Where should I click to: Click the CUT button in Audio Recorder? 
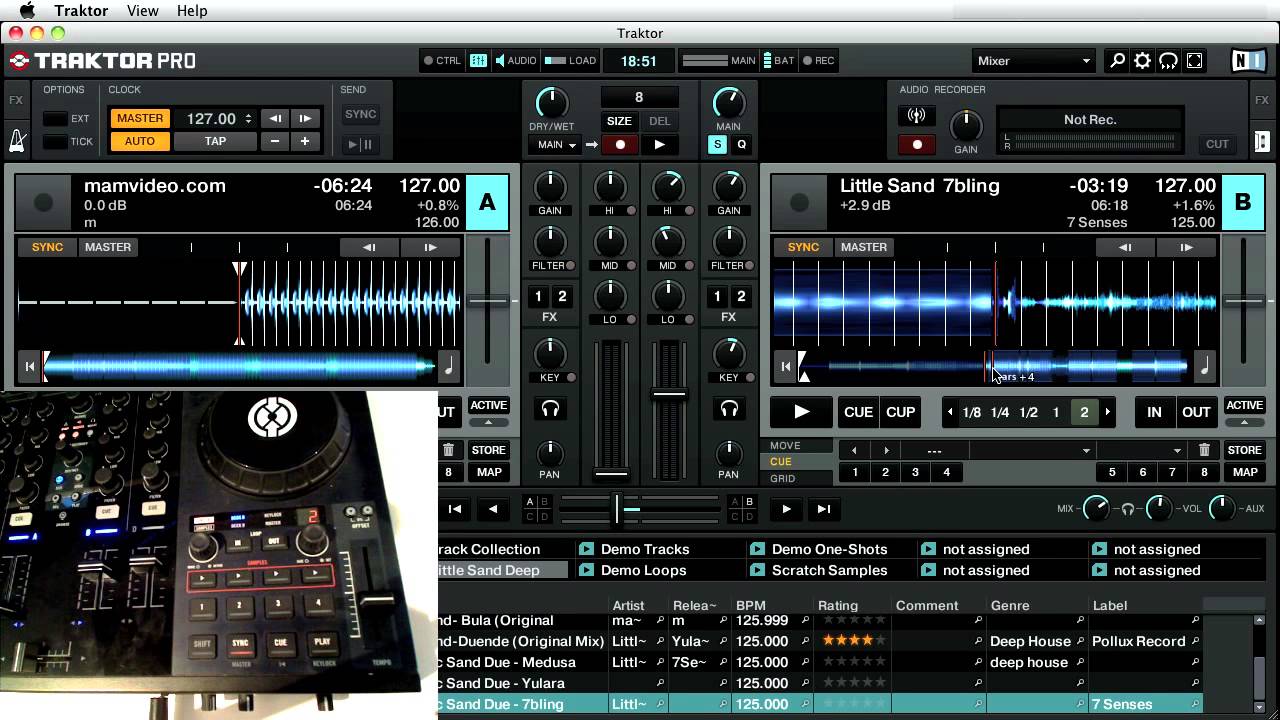tap(1217, 144)
